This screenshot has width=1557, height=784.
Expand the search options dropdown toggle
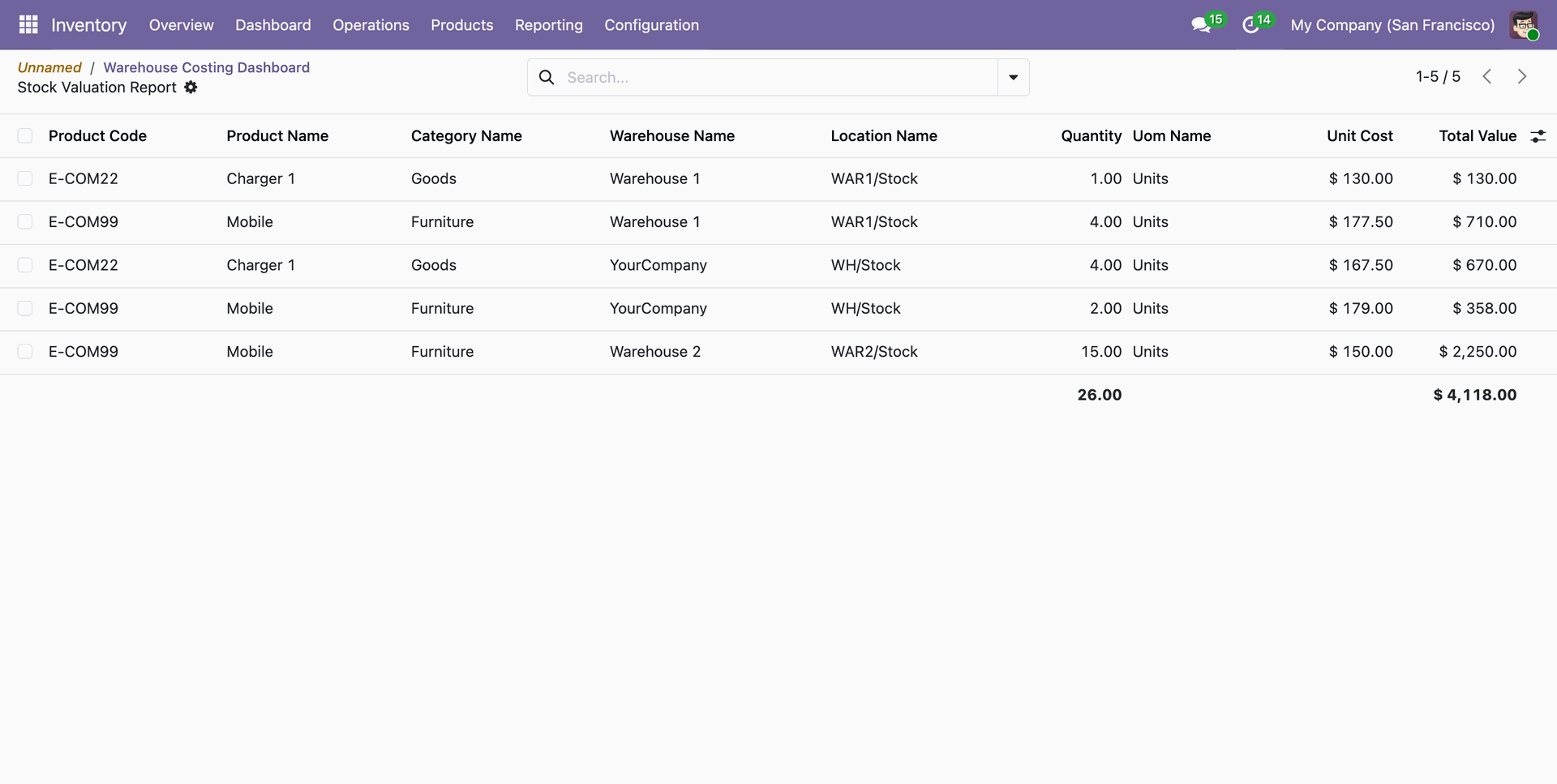(x=1013, y=77)
